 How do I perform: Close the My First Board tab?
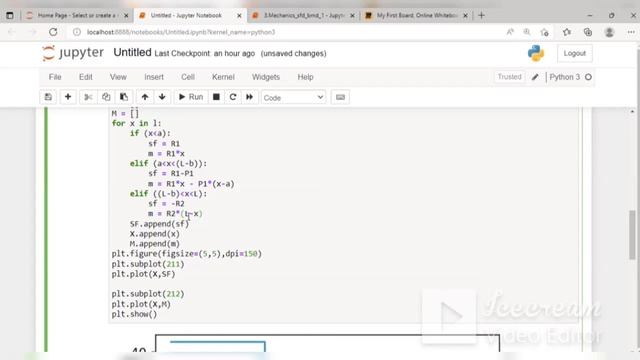tap(465, 16)
